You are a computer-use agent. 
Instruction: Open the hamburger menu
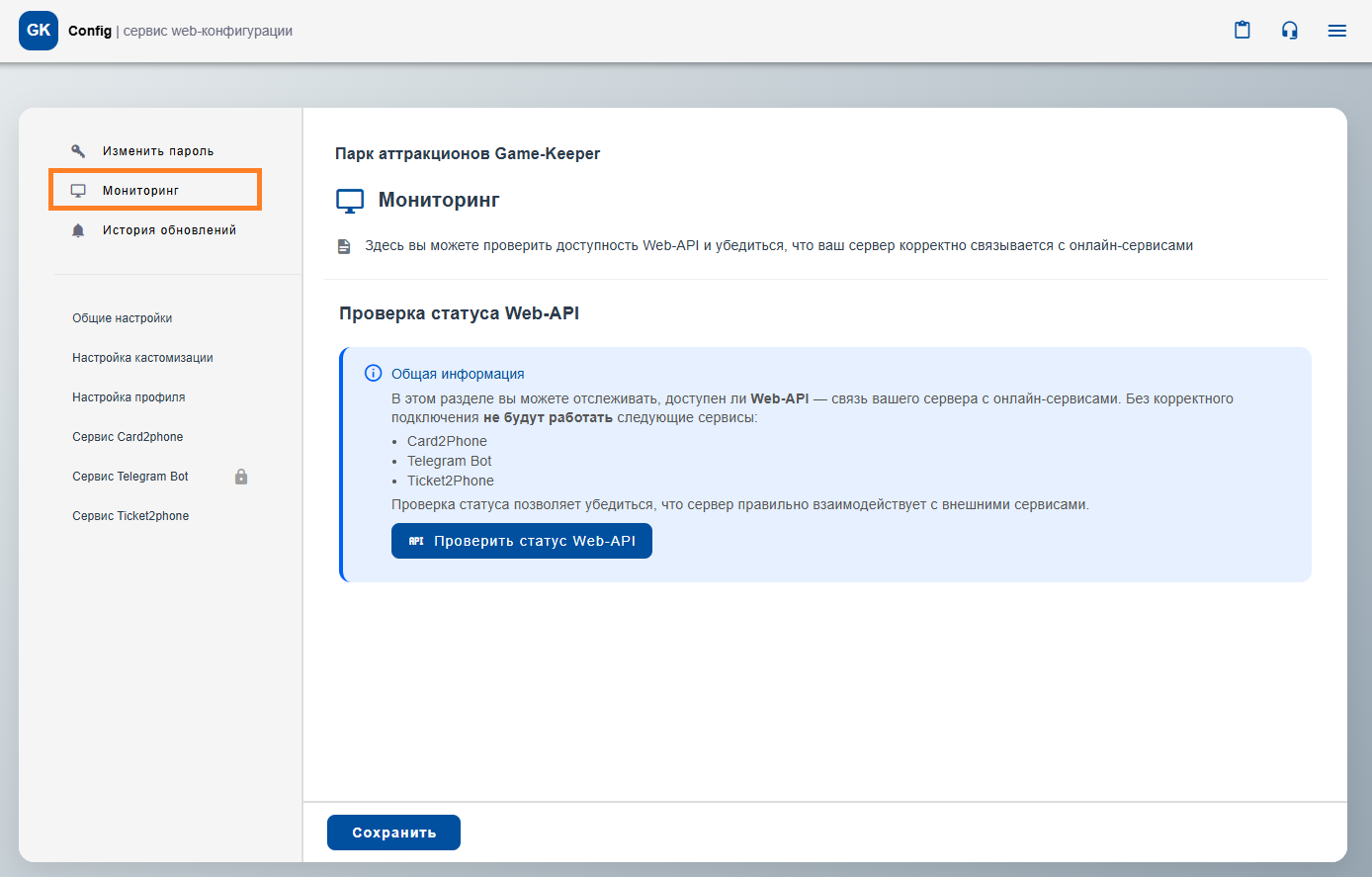1336,31
